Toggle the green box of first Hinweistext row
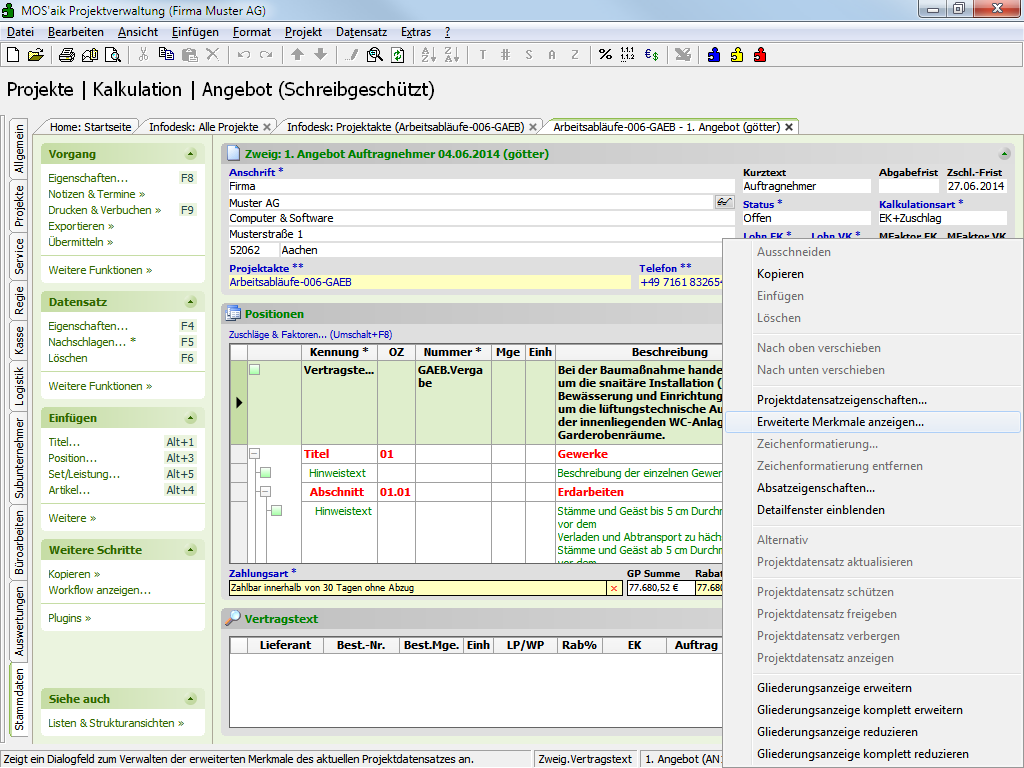Screen dimensions: 1024x768 pyautogui.click(x=266, y=473)
